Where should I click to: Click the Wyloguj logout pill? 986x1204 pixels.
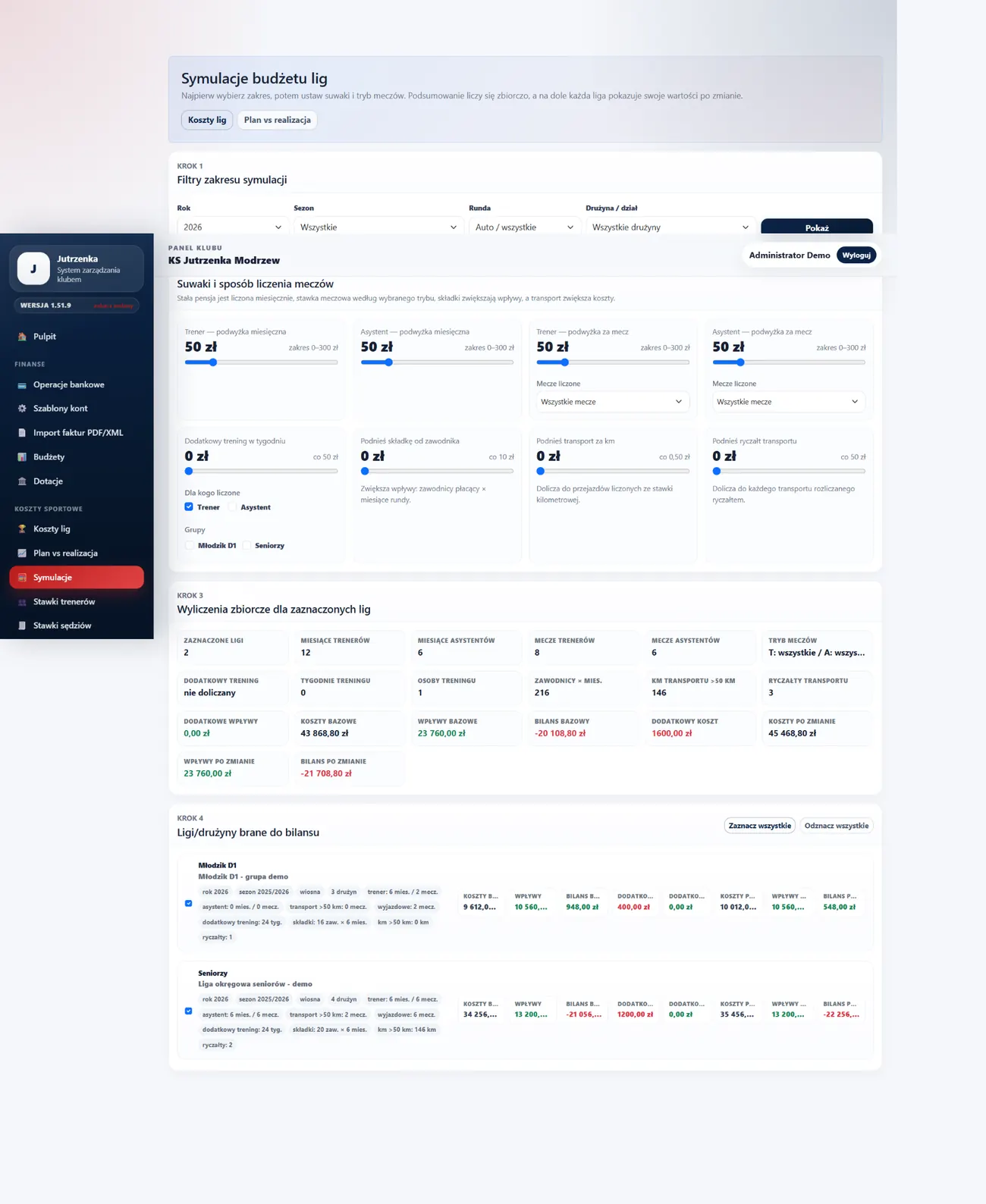pyautogui.click(x=856, y=256)
